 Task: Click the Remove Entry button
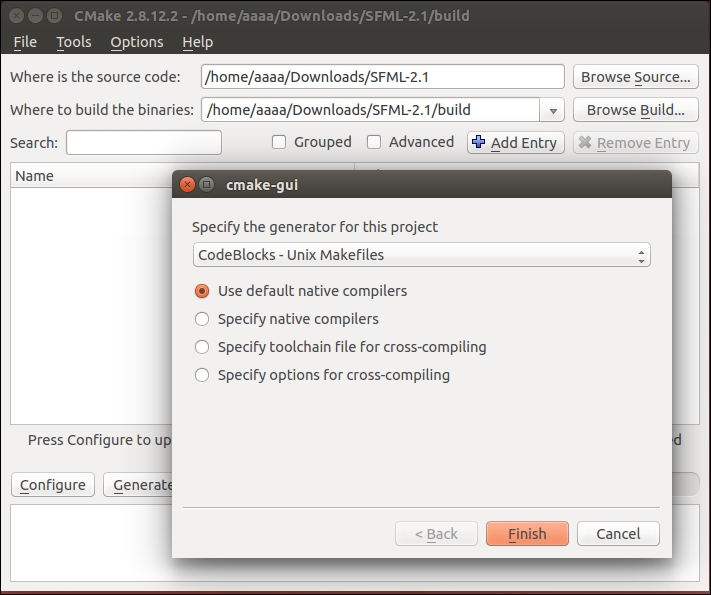click(x=635, y=143)
